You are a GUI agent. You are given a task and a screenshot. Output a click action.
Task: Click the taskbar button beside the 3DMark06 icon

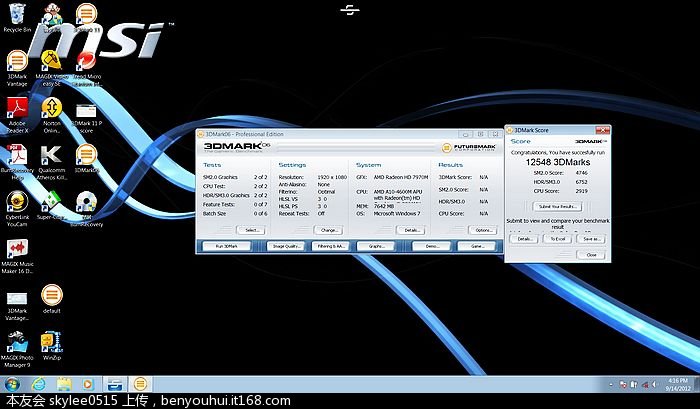[115, 384]
